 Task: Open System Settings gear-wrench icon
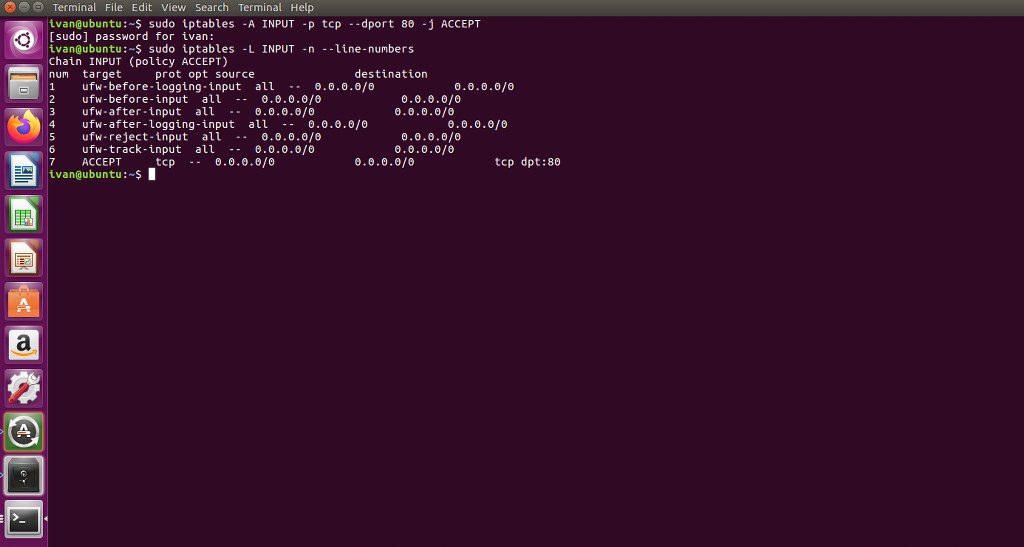(24, 389)
